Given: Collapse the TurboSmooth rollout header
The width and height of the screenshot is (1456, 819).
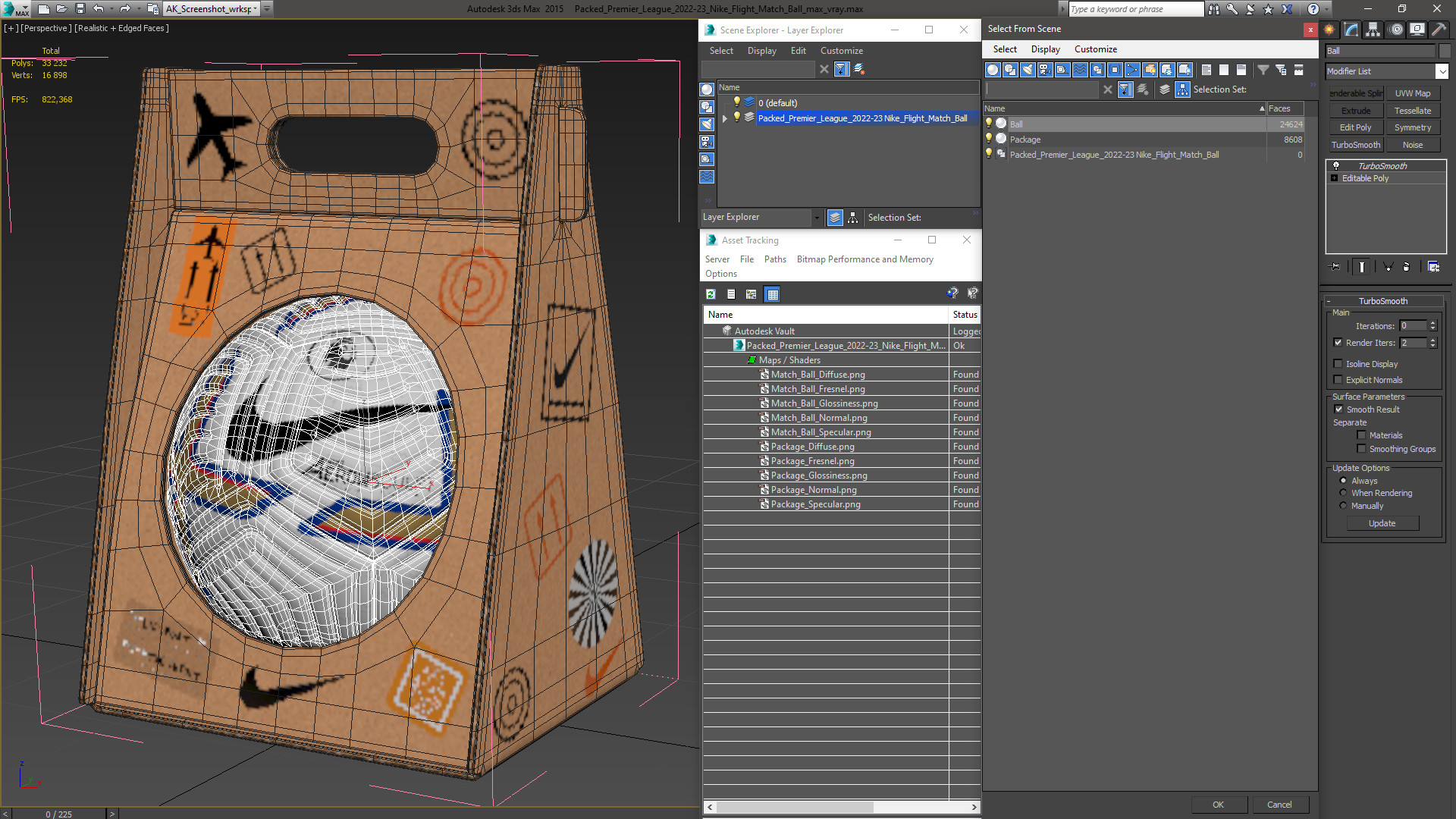Looking at the screenshot, I should [1383, 301].
